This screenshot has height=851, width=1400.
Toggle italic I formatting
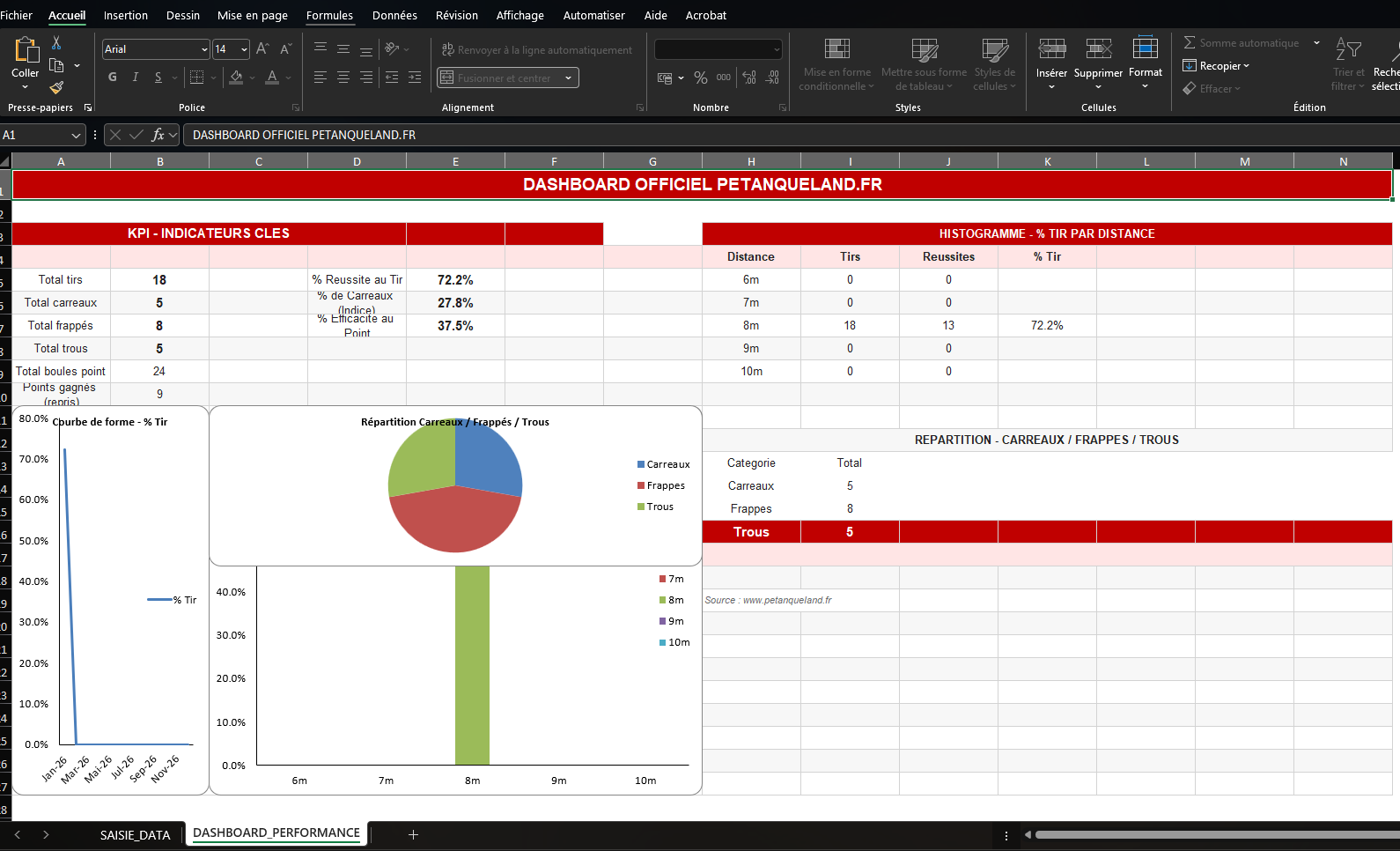pos(136,78)
